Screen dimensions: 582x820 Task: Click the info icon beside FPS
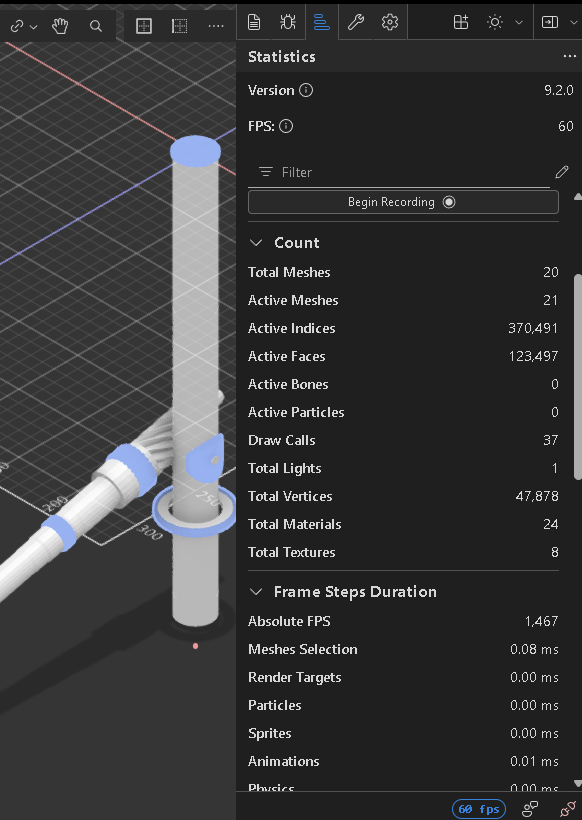[x=286, y=126]
